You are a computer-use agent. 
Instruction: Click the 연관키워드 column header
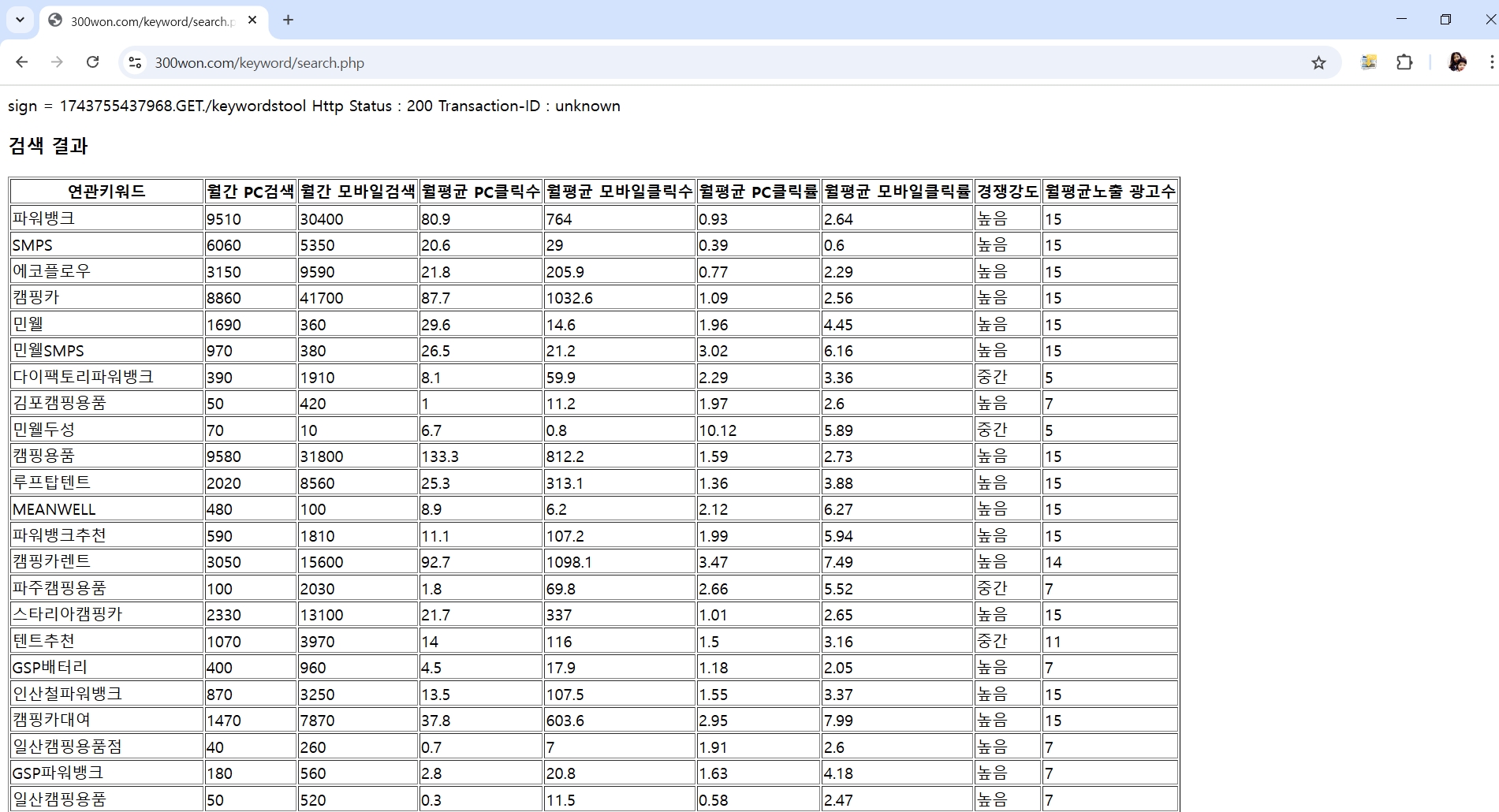[106, 192]
